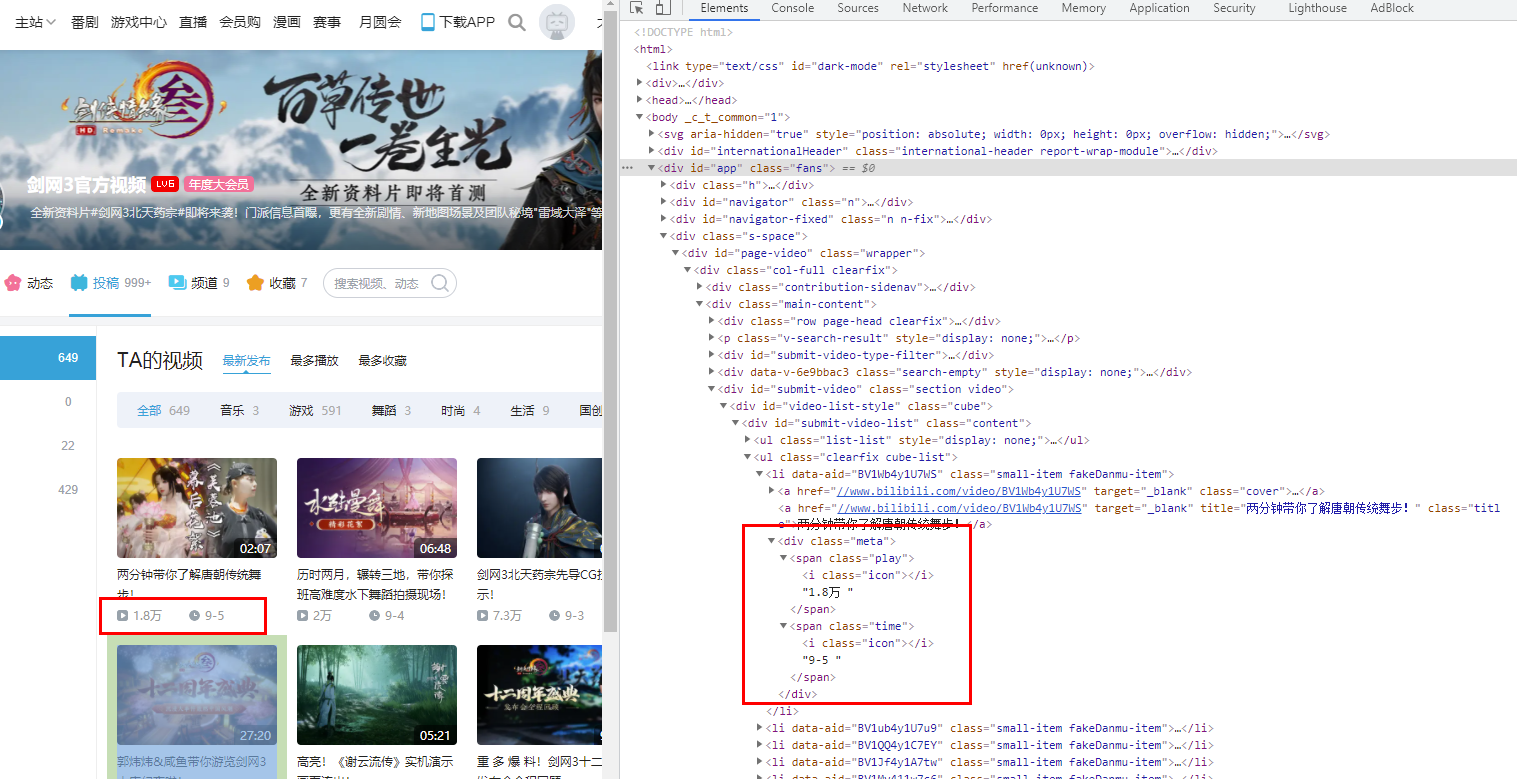Filter videos by 生活 9 category
Viewport: 1517px width, 779px height.
click(x=529, y=411)
